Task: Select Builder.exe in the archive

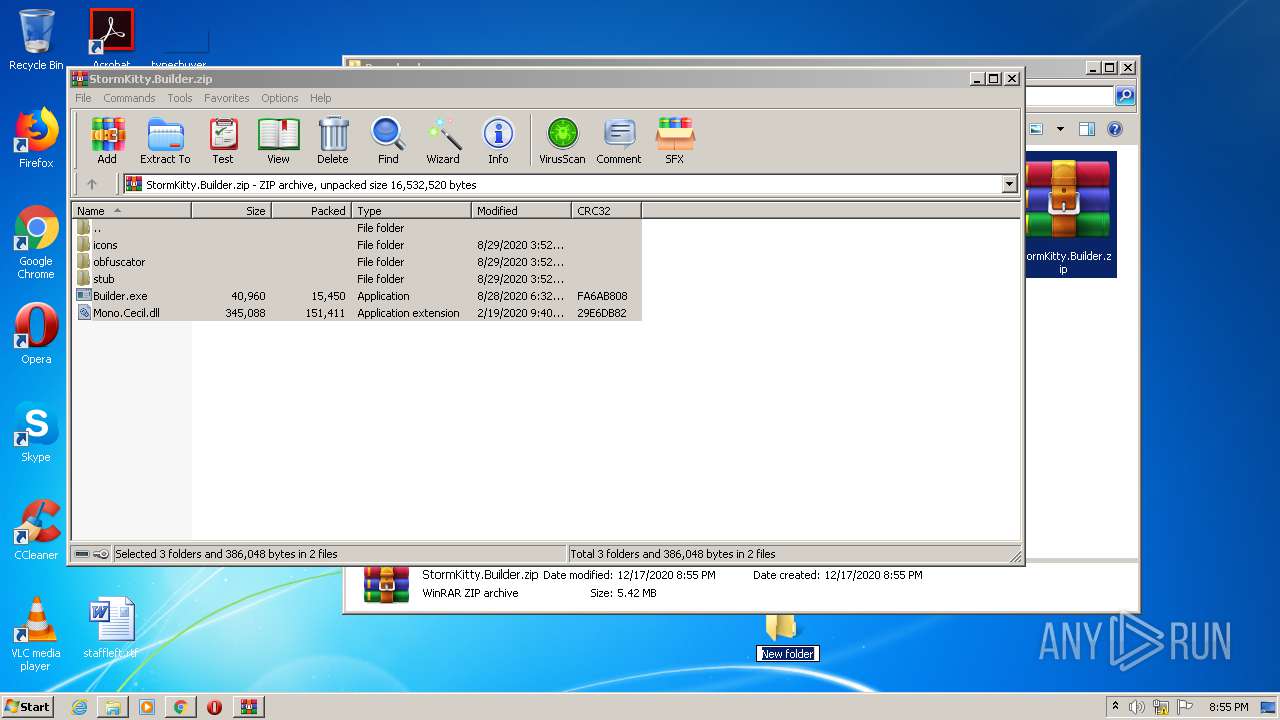Action: click(356, 296)
